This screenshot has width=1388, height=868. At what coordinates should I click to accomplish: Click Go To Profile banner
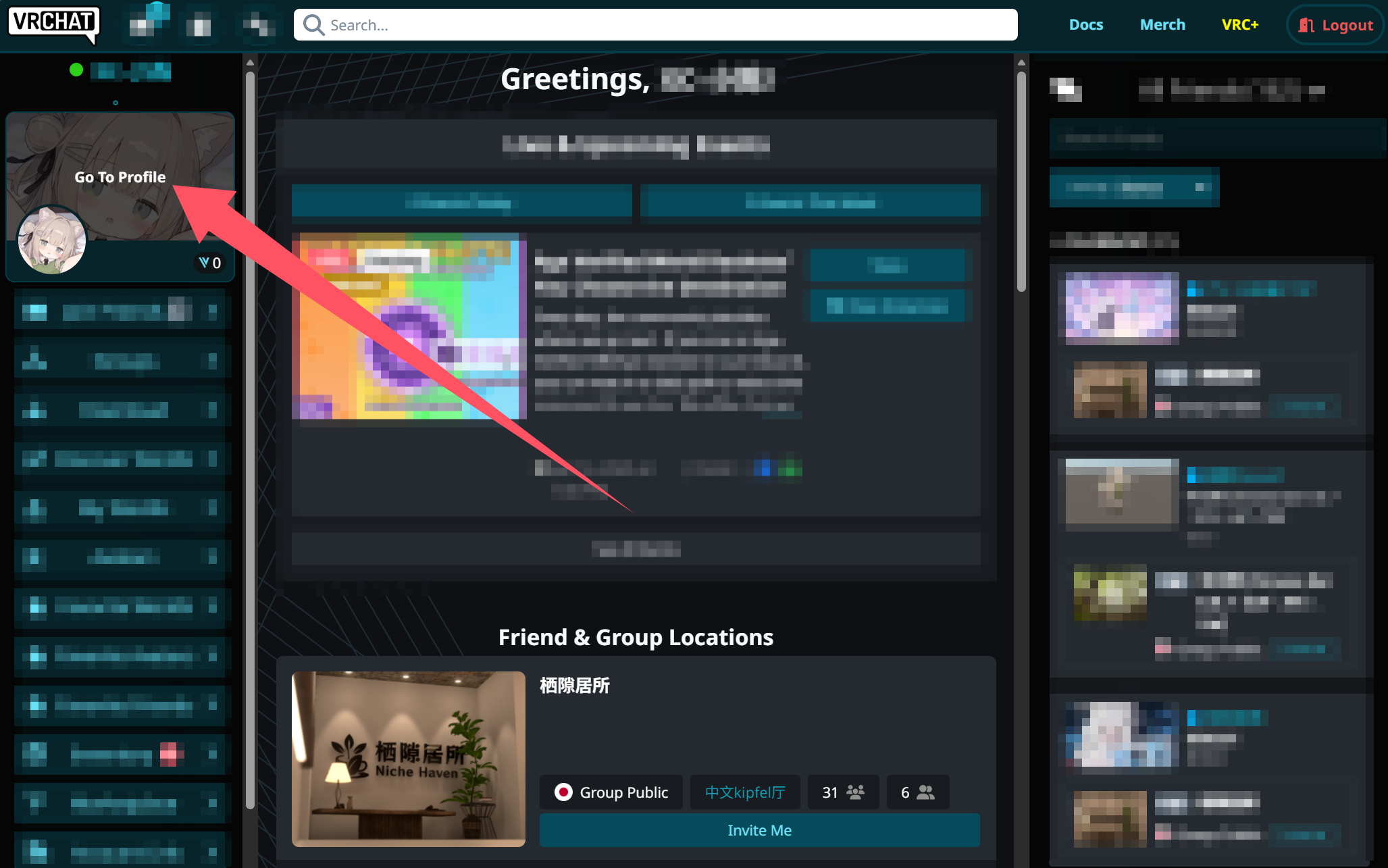coord(120,177)
